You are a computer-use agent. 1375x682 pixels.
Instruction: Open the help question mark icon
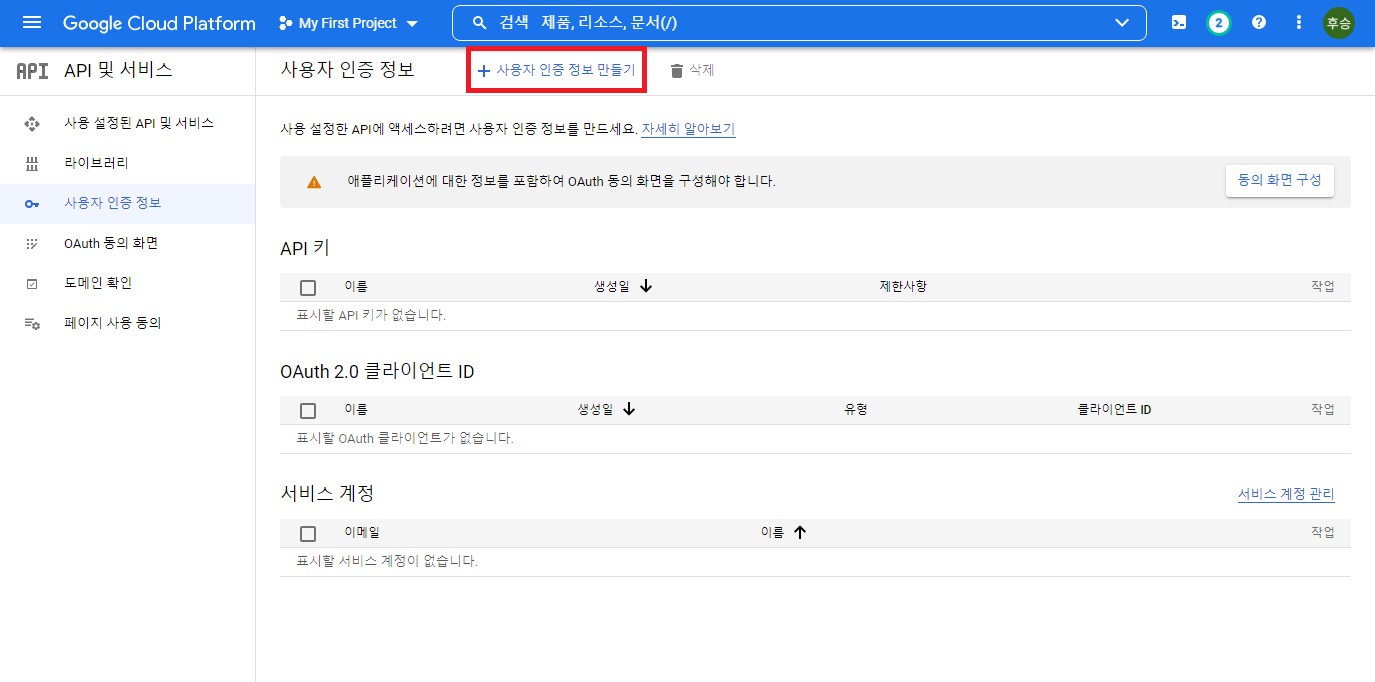coord(1259,23)
